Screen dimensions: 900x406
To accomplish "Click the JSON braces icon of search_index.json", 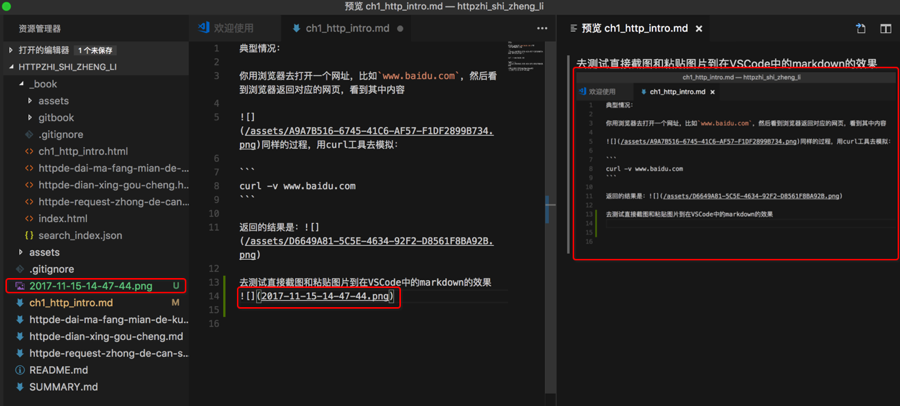I will (29, 235).
